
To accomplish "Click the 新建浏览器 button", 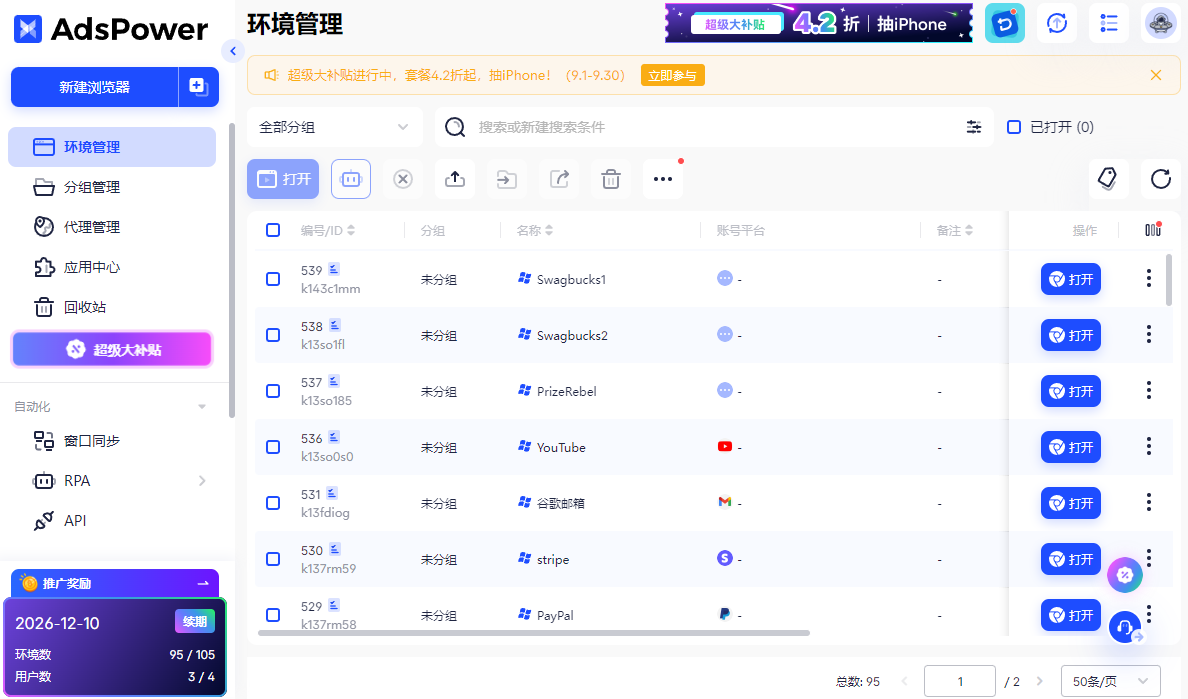I will 95,87.
